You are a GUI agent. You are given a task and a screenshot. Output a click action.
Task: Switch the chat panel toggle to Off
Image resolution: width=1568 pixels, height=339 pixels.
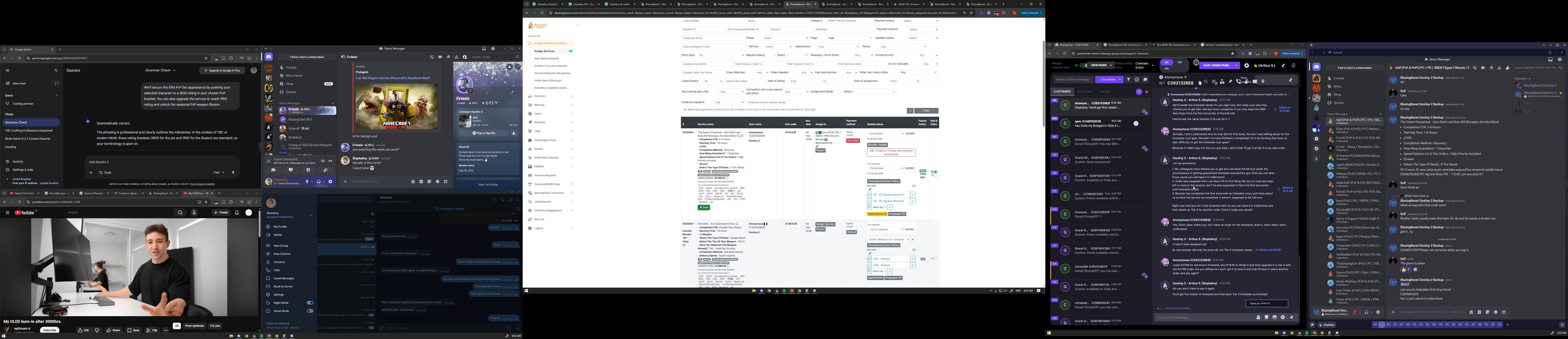1180,62
